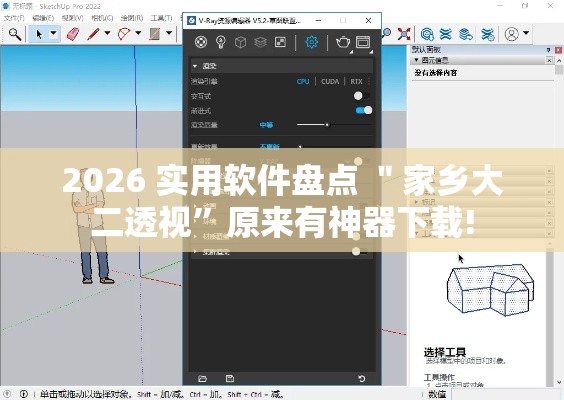Close the 图元信息 panel with its X
Screen dimensions: 564x400
pos(549,60)
